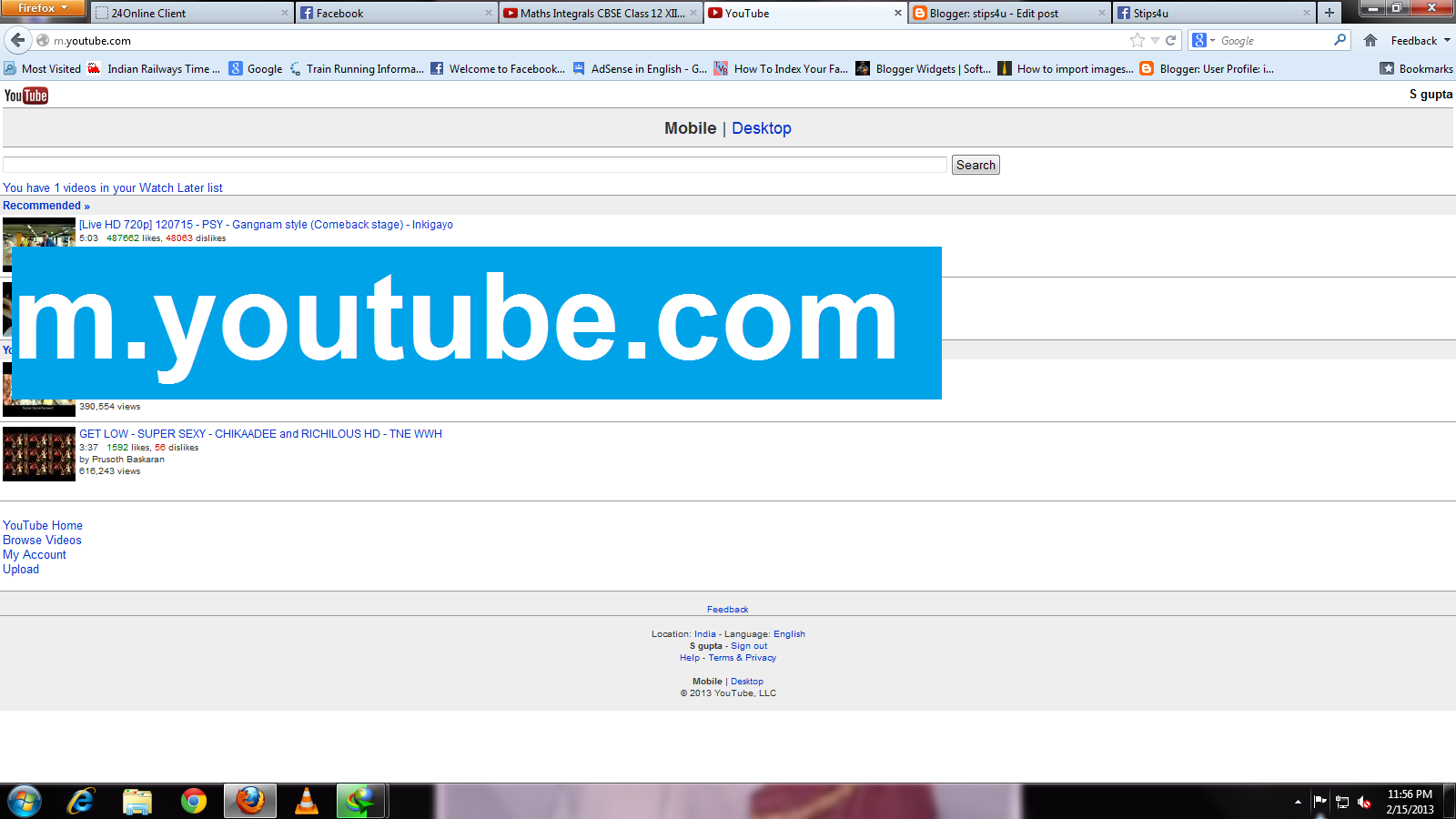Click the Action Center flag icon
The height and width of the screenshot is (819, 1456).
click(x=1320, y=802)
